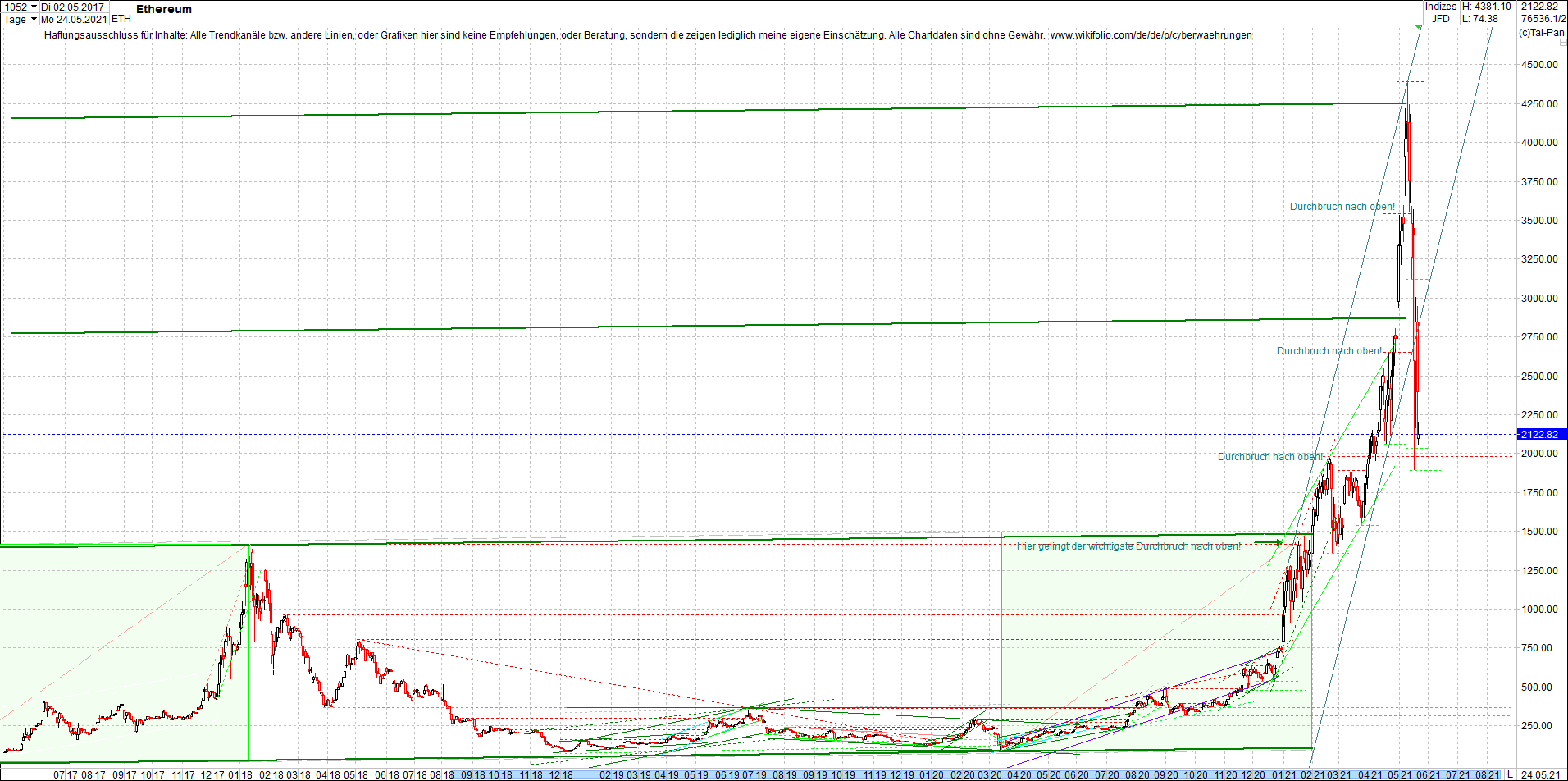
Task: Click 'Durchbruch nach oben!' note beside 3500 level
Action: pos(1342,207)
